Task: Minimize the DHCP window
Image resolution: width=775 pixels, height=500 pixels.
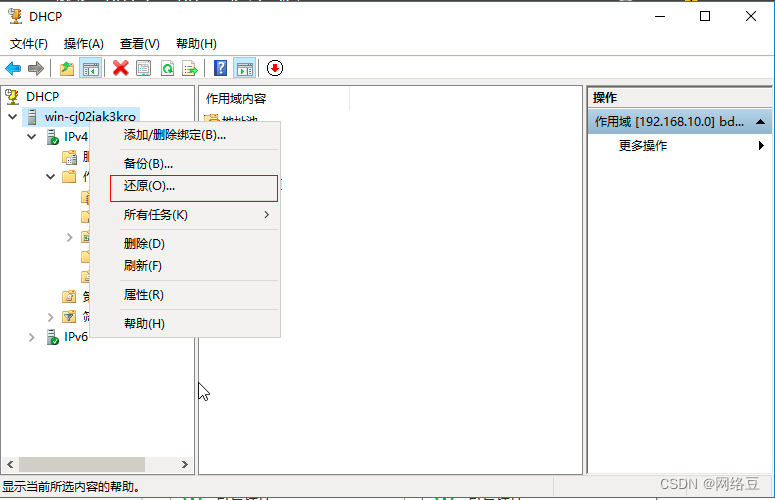Action: pyautogui.click(x=660, y=16)
